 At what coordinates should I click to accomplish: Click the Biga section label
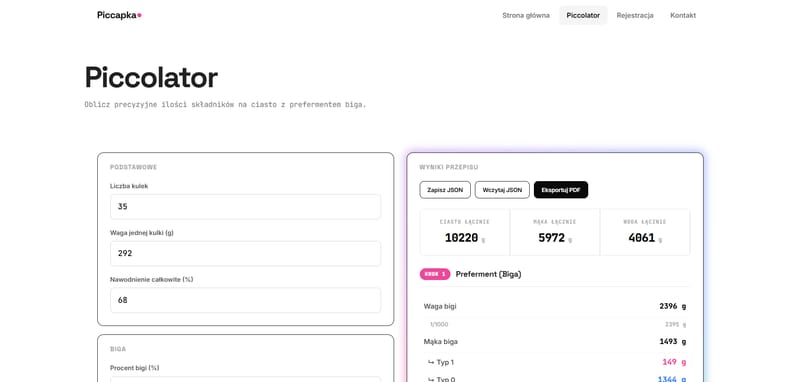point(118,349)
